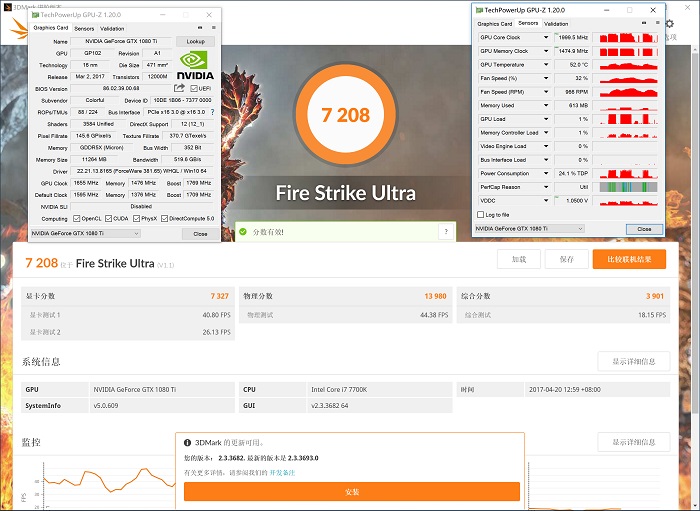The width and height of the screenshot is (700, 511).
Task: Click the Bus Interface question mark icon
Action: point(213,112)
